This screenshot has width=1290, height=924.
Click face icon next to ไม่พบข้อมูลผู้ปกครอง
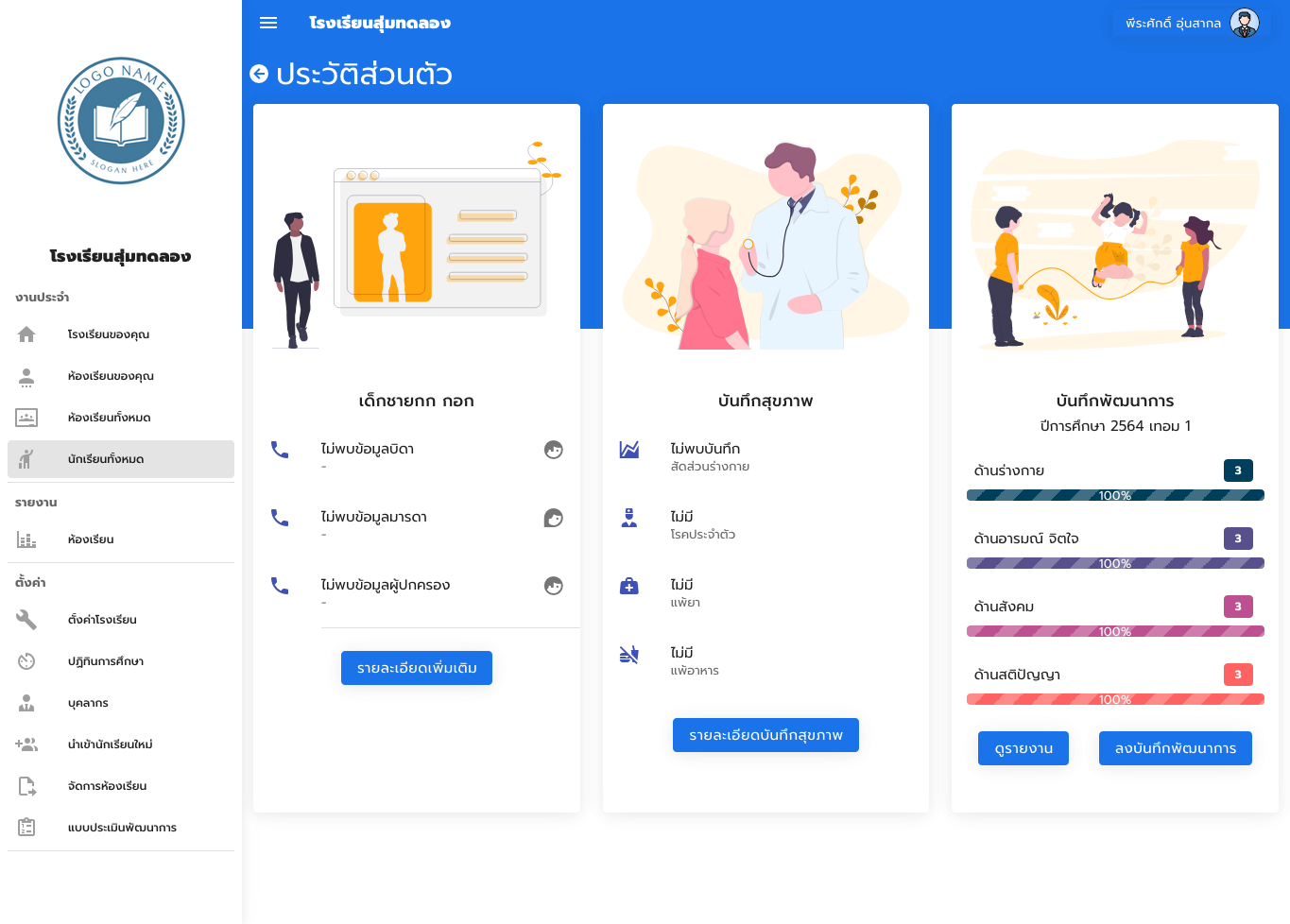tap(554, 586)
